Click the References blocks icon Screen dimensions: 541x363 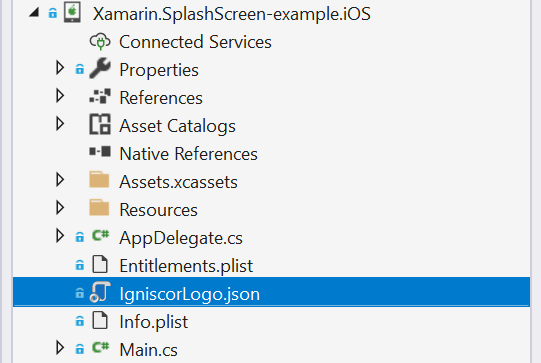[x=100, y=96]
